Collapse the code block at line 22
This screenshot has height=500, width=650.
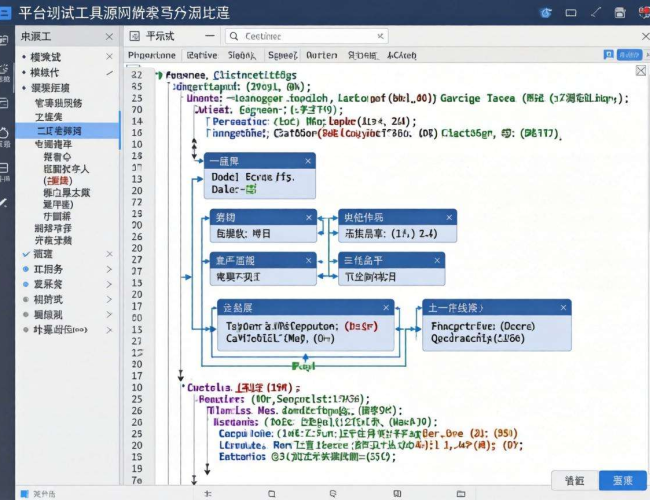click(159, 75)
